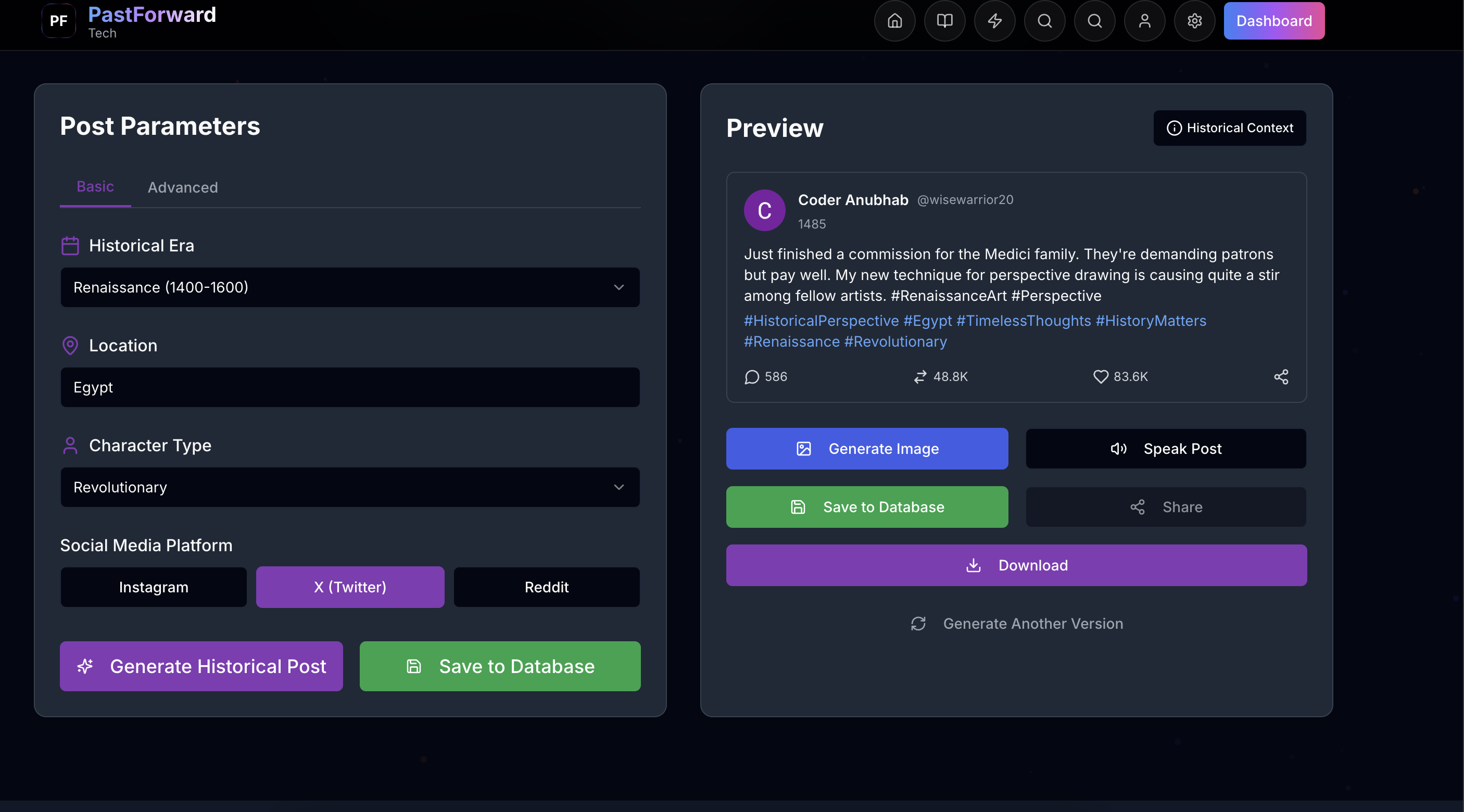Viewport: 1464px width, 812px height.
Task: Open the Character Type dropdown
Action: (x=350, y=488)
